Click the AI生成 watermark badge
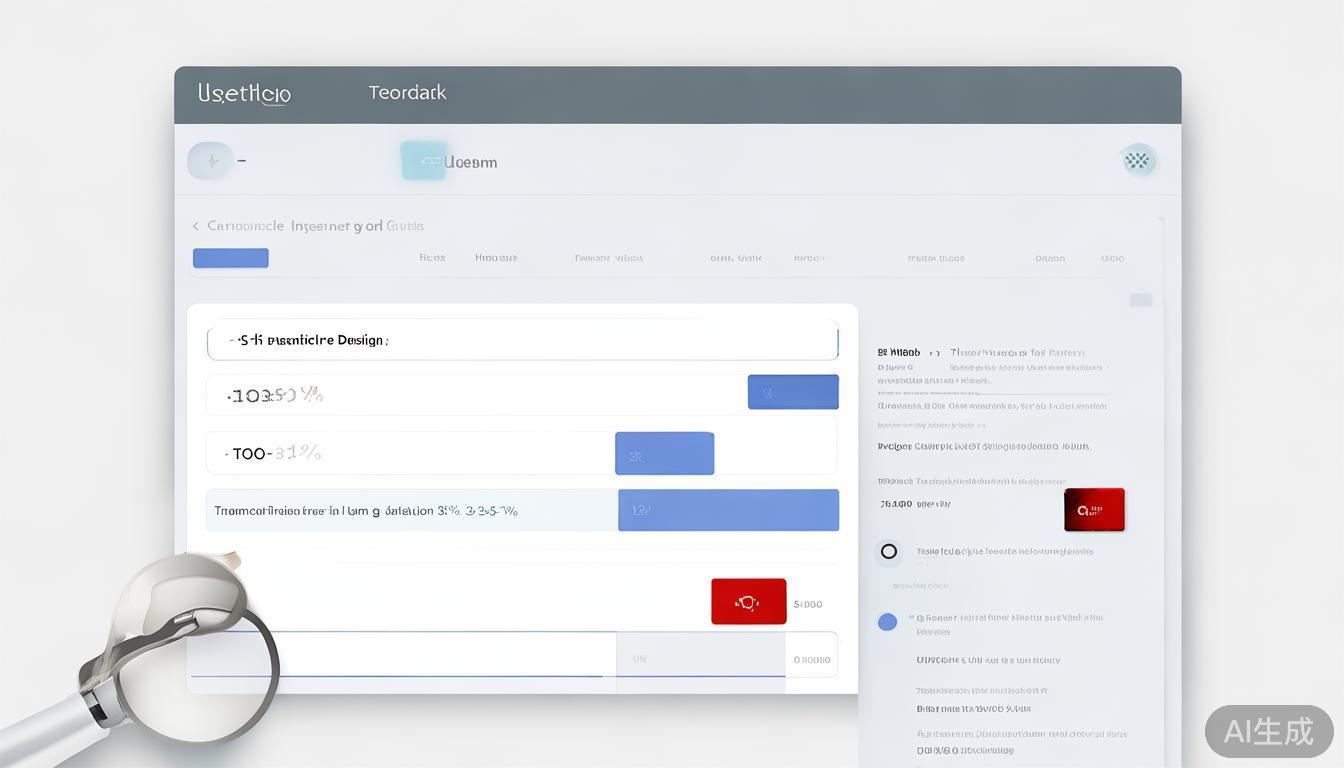The height and width of the screenshot is (768, 1344). click(1268, 731)
